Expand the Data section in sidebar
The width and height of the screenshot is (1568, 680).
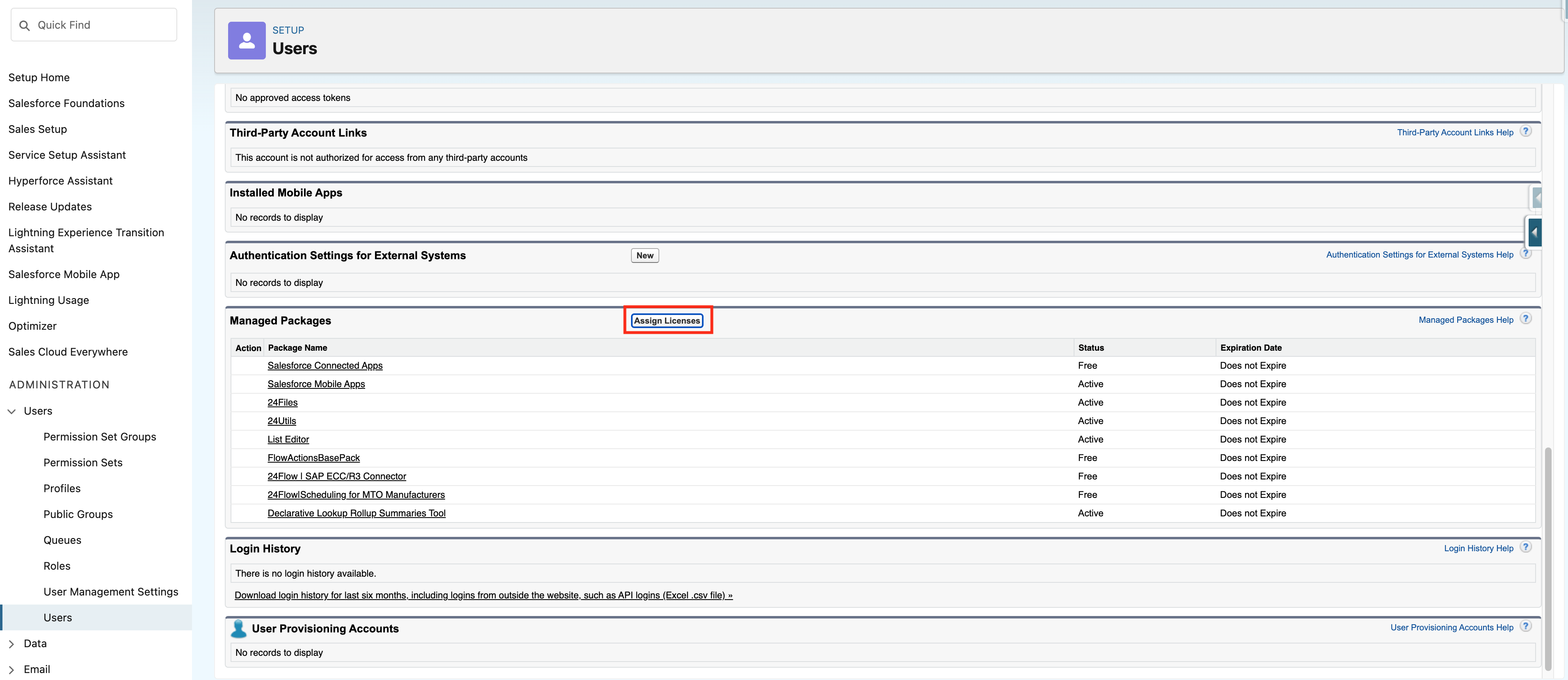[11, 644]
